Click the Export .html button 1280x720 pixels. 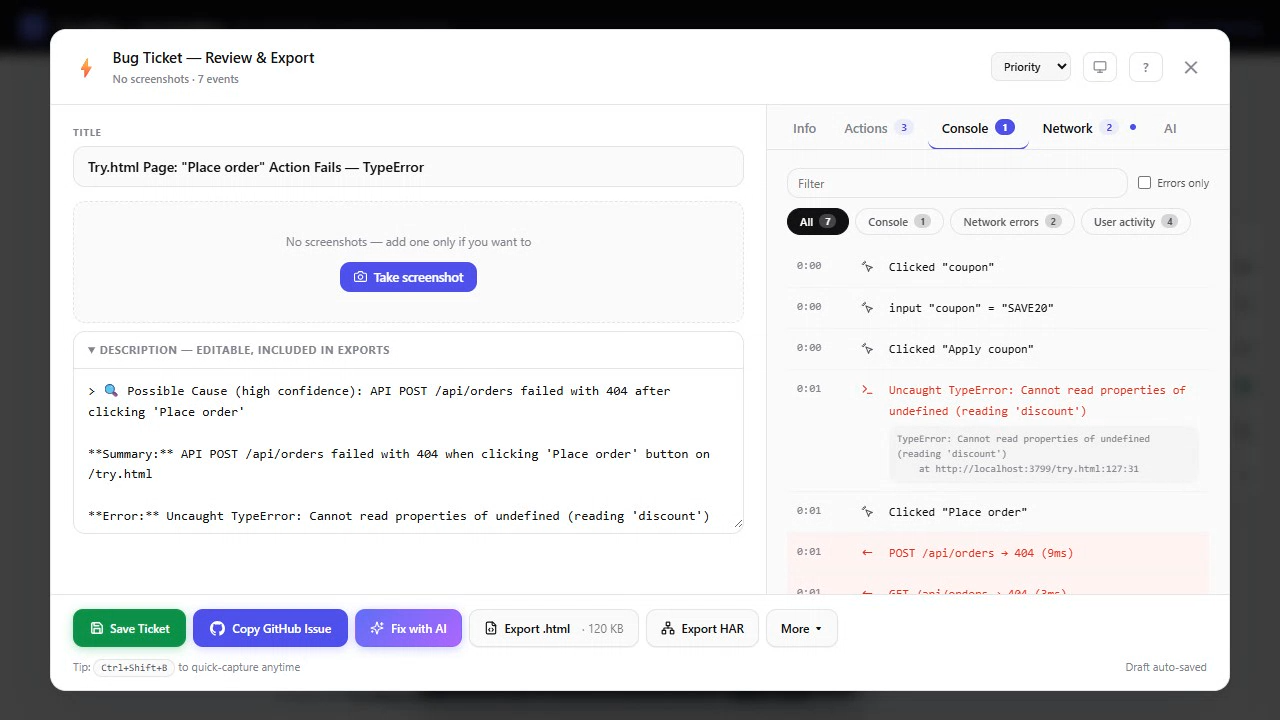554,628
